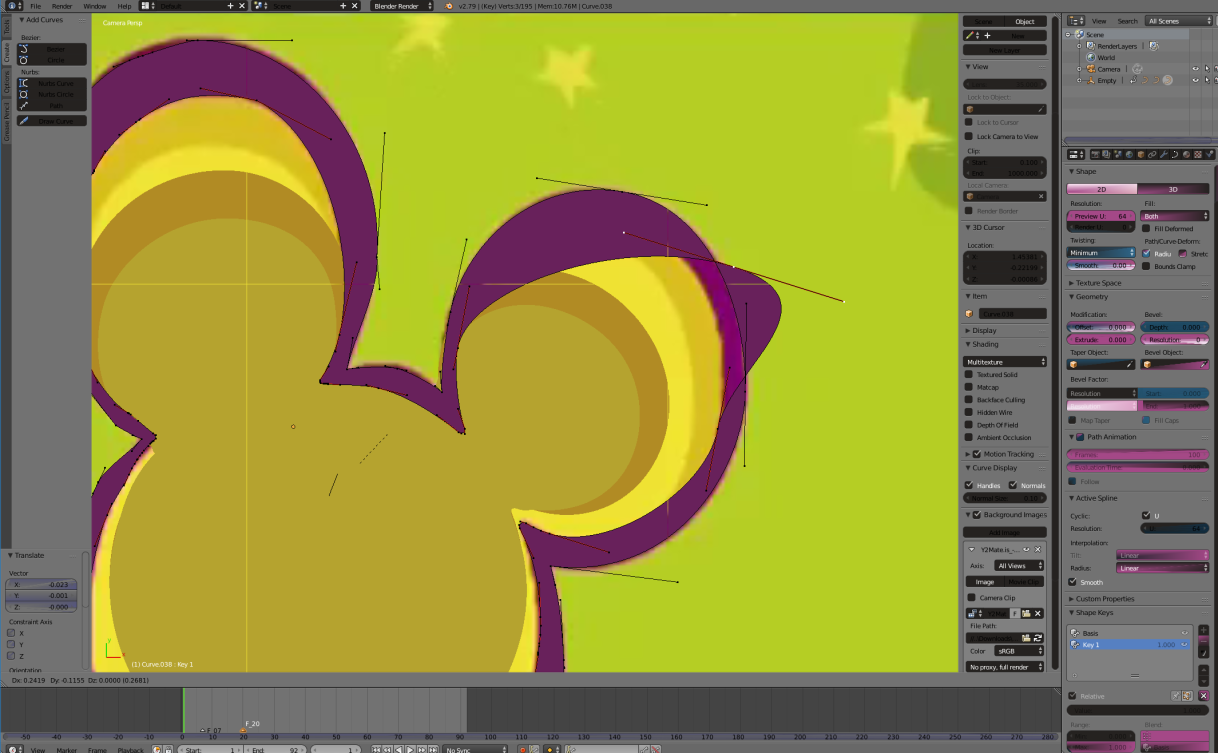Switch to the Constraints properties tab icon
Screen dimensions: 1218x753
tap(1152, 154)
